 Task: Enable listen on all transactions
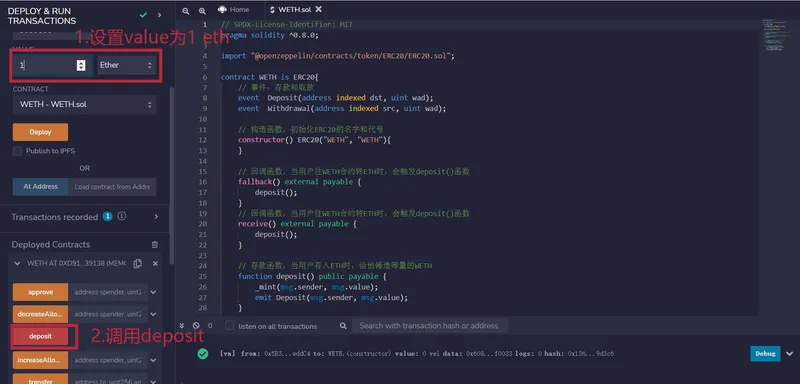coord(230,326)
